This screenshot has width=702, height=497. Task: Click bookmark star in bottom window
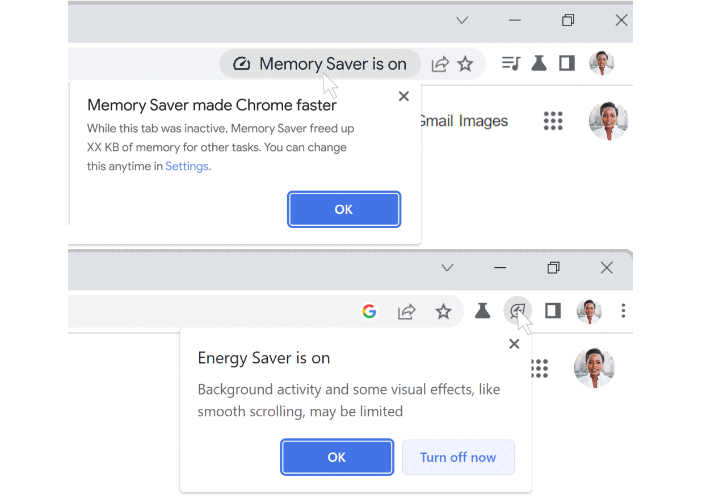point(443,311)
